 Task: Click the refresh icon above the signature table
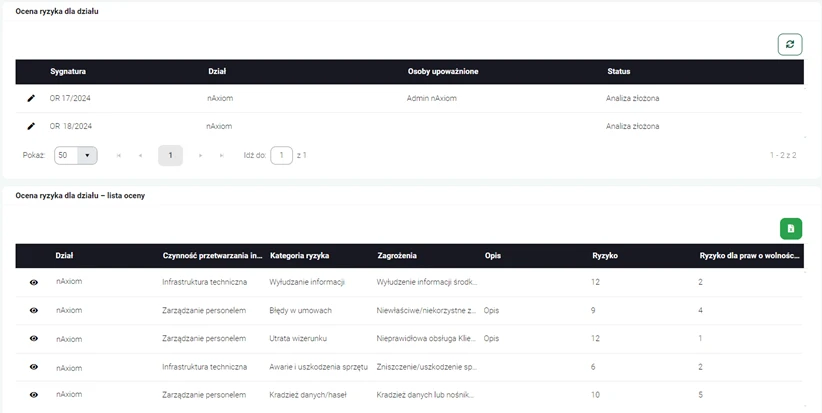790,44
